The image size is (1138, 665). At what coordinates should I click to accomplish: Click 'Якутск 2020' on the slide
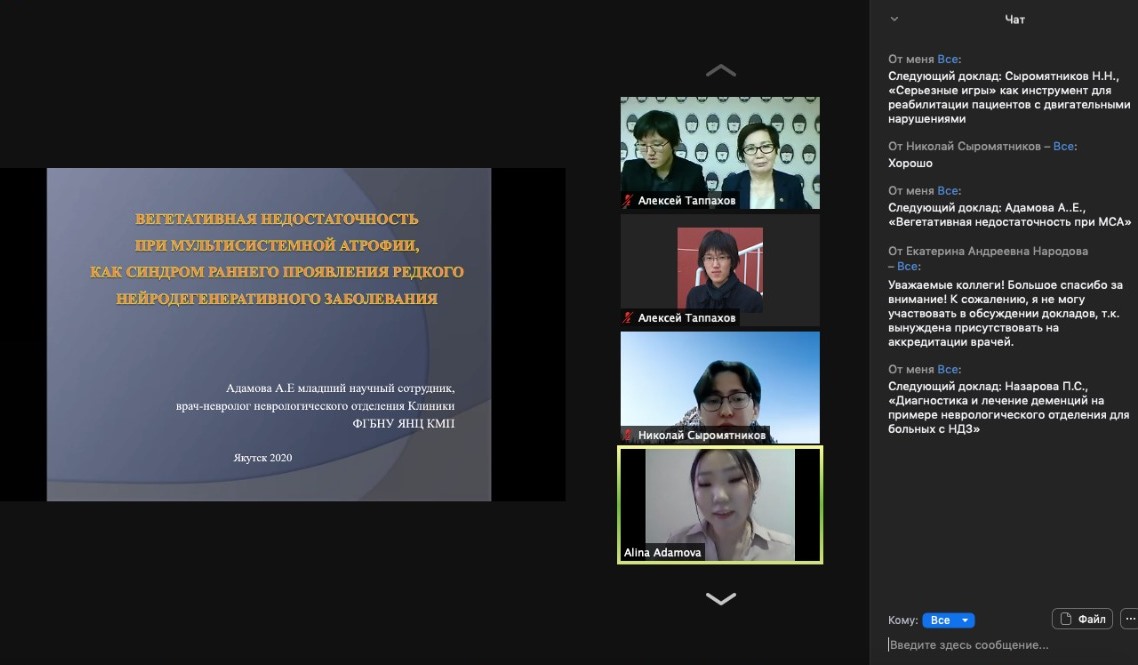263,457
